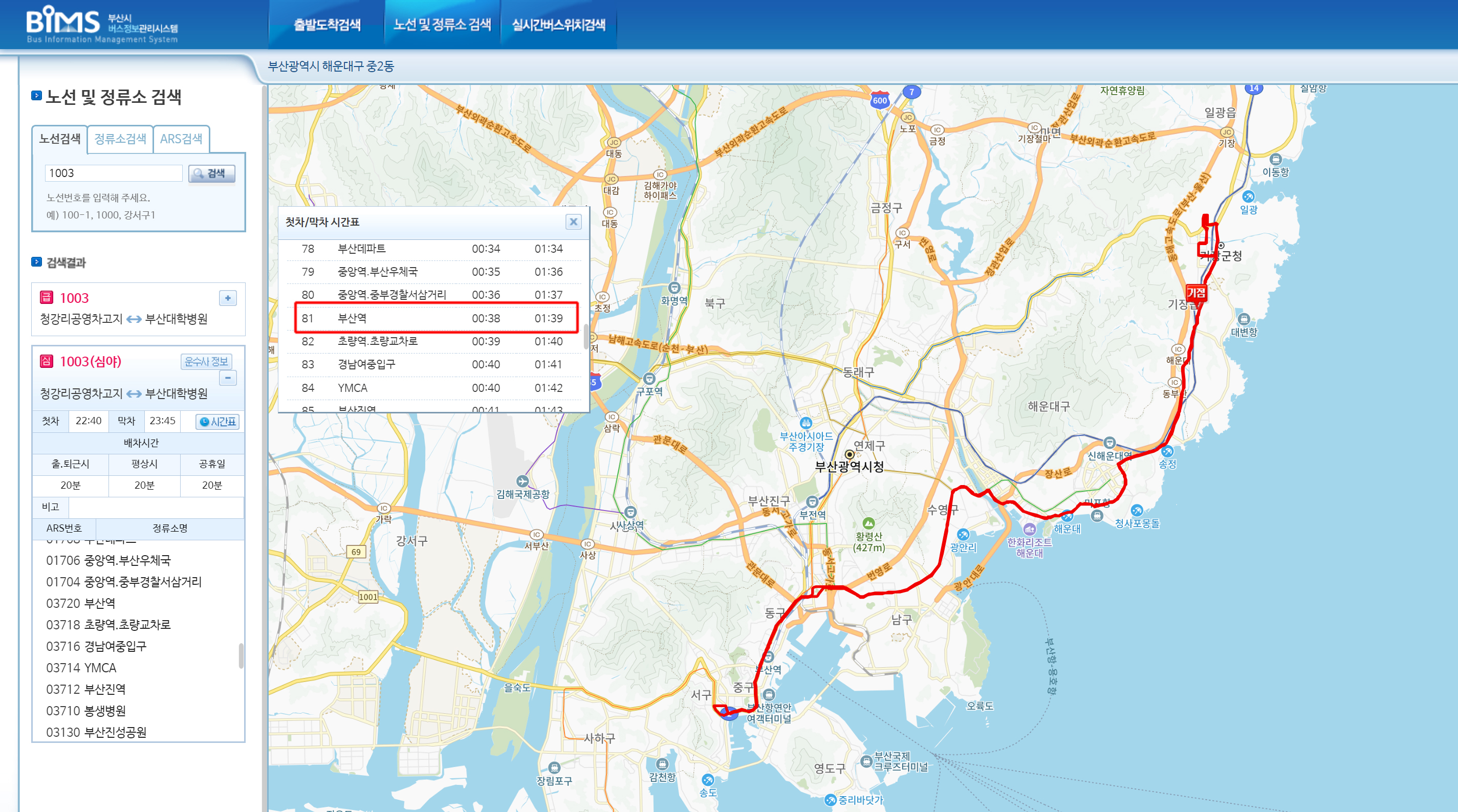Screen dimensions: 1458x812
Task: Click the route number input containing 1003
Action: coord(113,173)
